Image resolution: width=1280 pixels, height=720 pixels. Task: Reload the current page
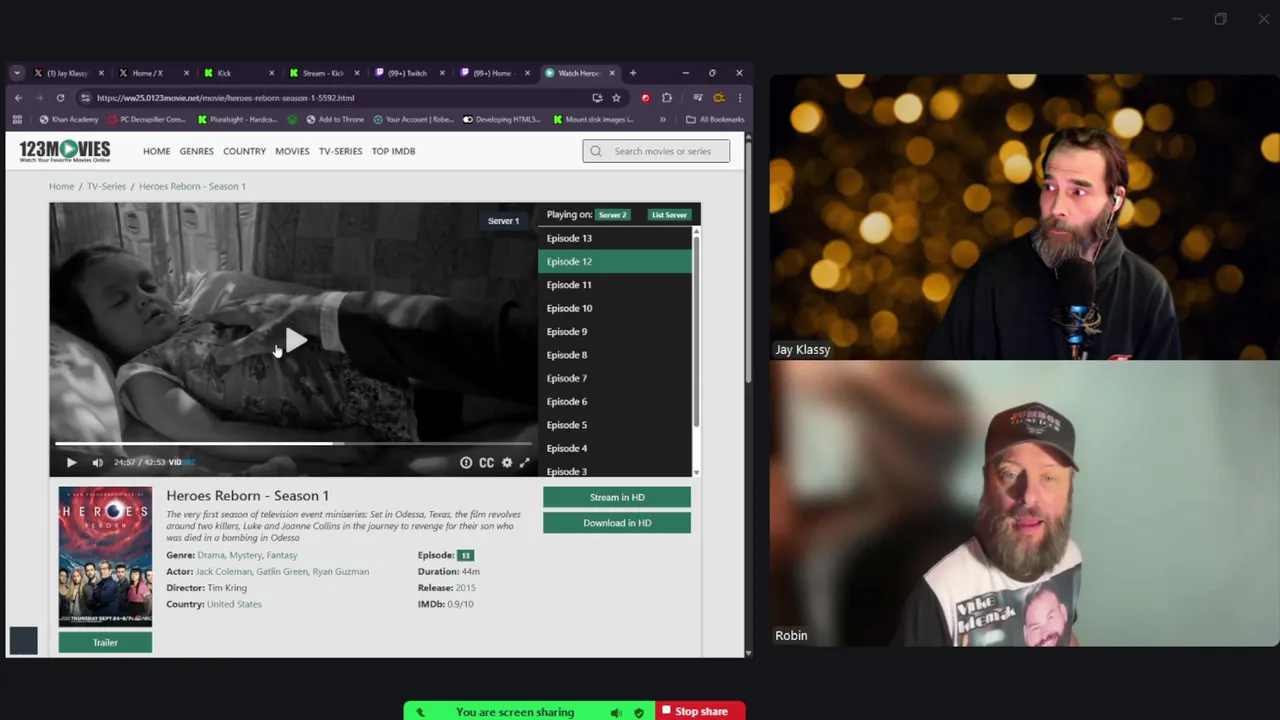tap(60, 98)
